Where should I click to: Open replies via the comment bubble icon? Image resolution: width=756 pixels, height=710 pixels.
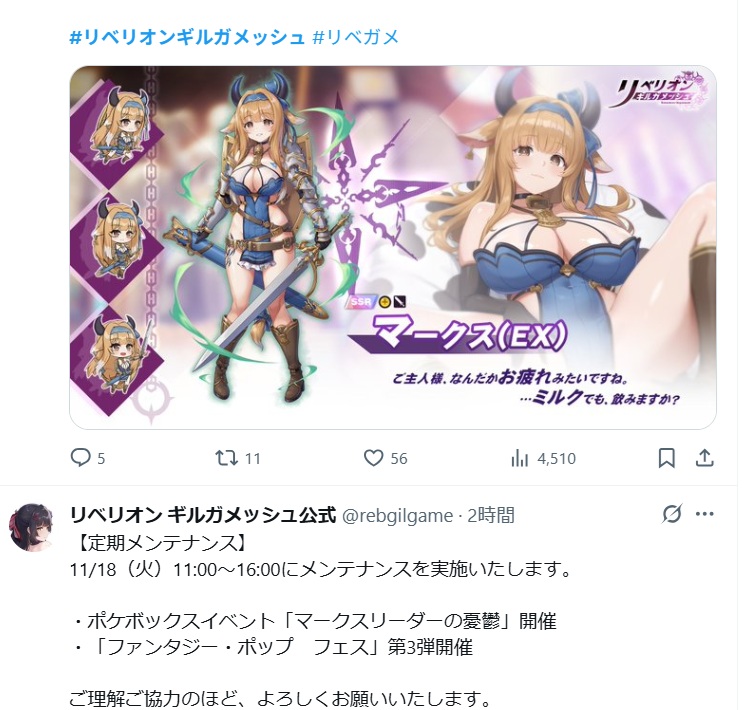coord(80,458)
